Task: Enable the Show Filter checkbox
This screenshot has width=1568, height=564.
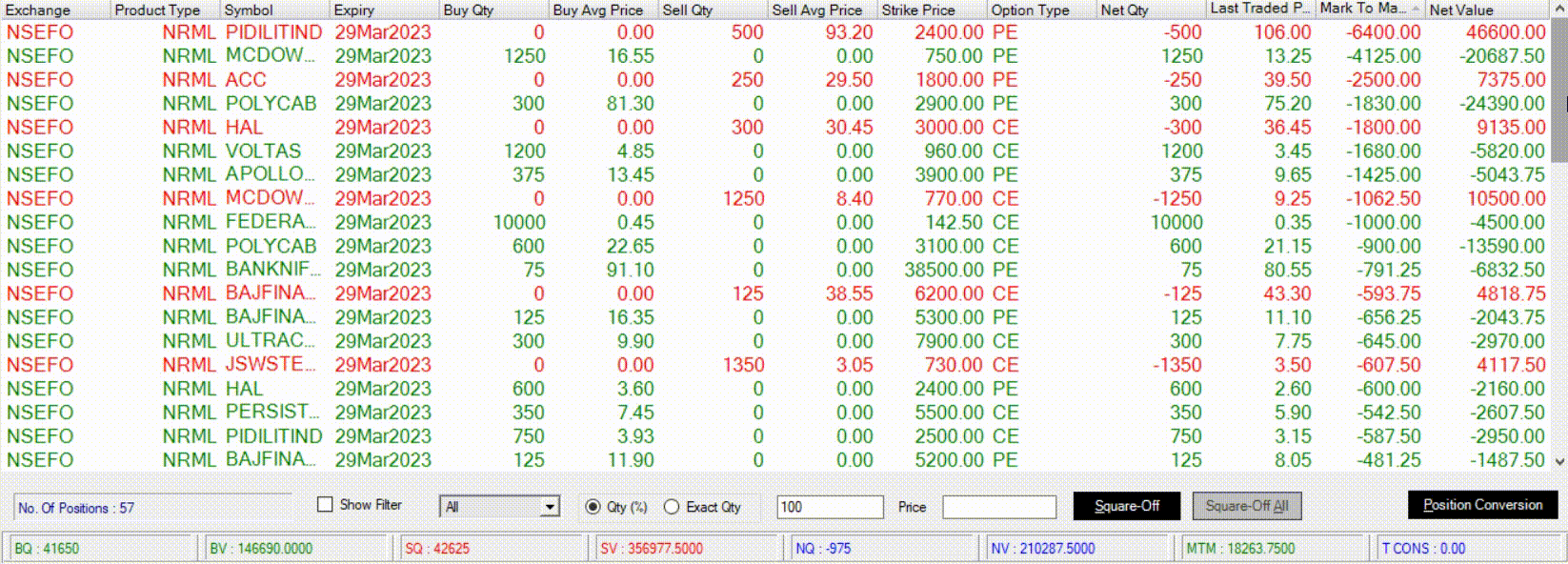Action: click(325, 505)
